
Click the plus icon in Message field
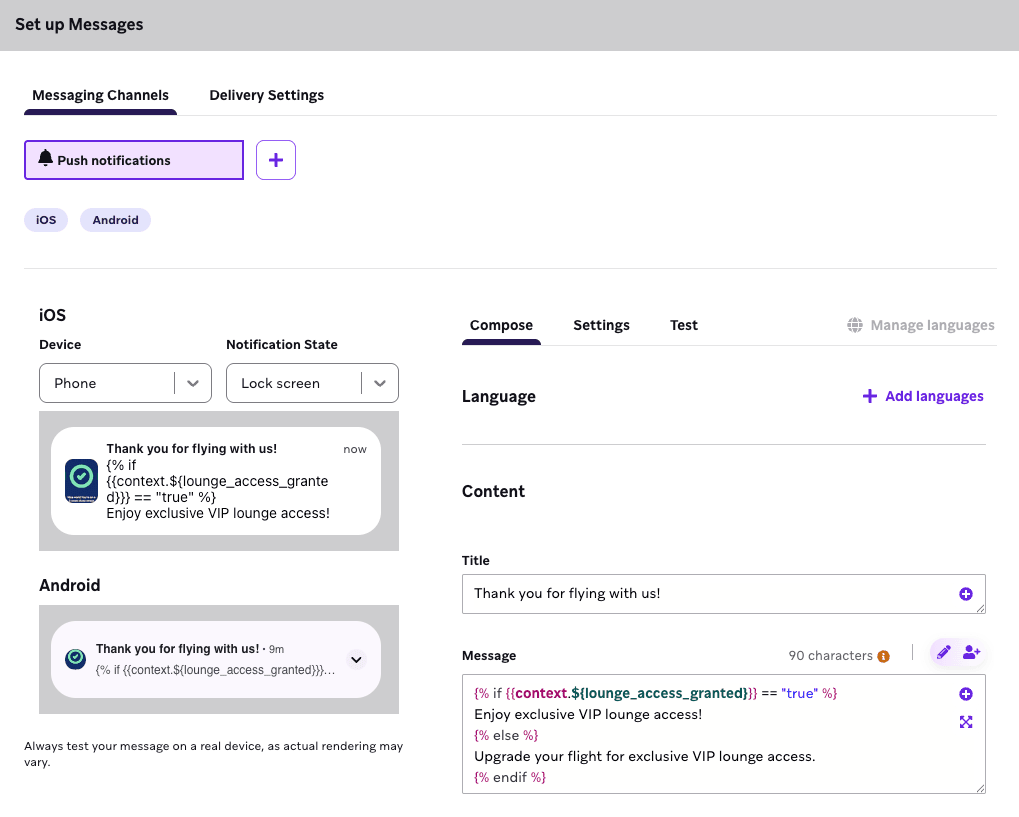[966, 694]
